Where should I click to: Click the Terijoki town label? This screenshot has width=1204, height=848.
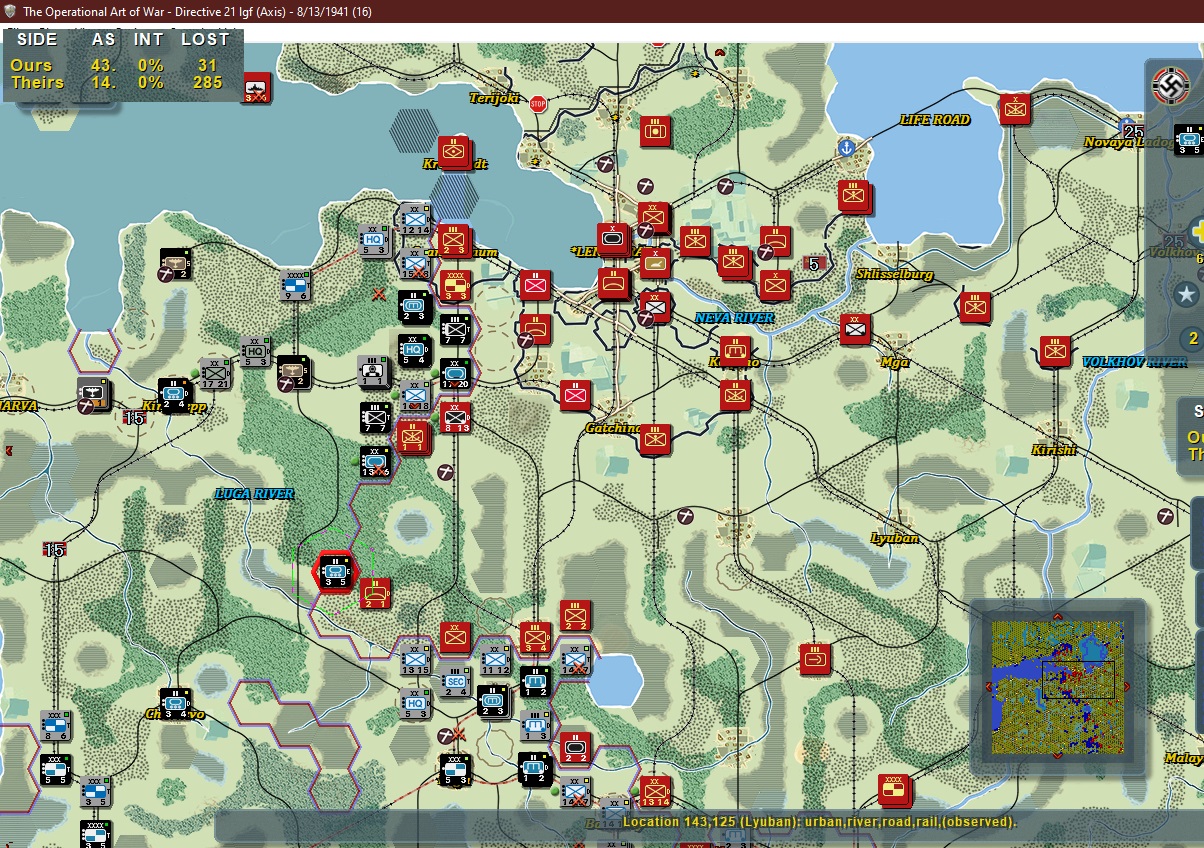tap(497, 98)
